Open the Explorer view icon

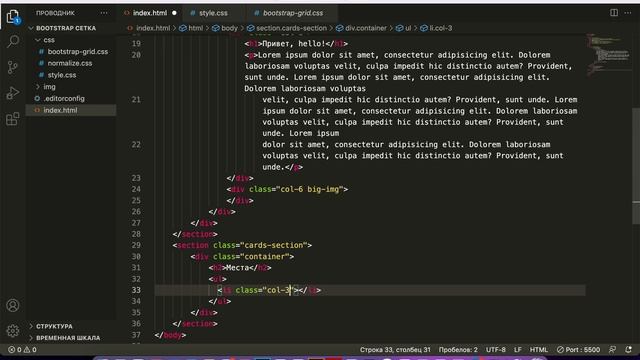[x=13, y=16]
